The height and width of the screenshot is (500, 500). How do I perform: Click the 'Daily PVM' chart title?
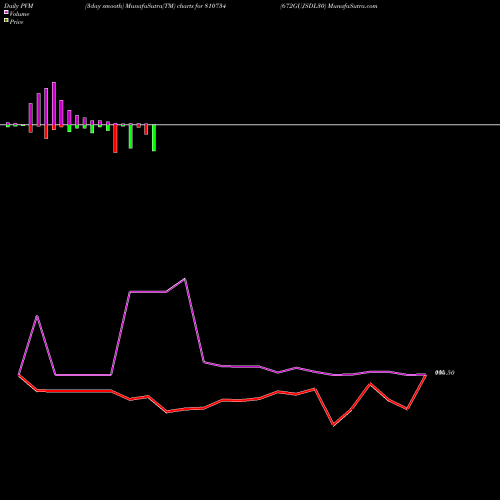pos(19,6)
